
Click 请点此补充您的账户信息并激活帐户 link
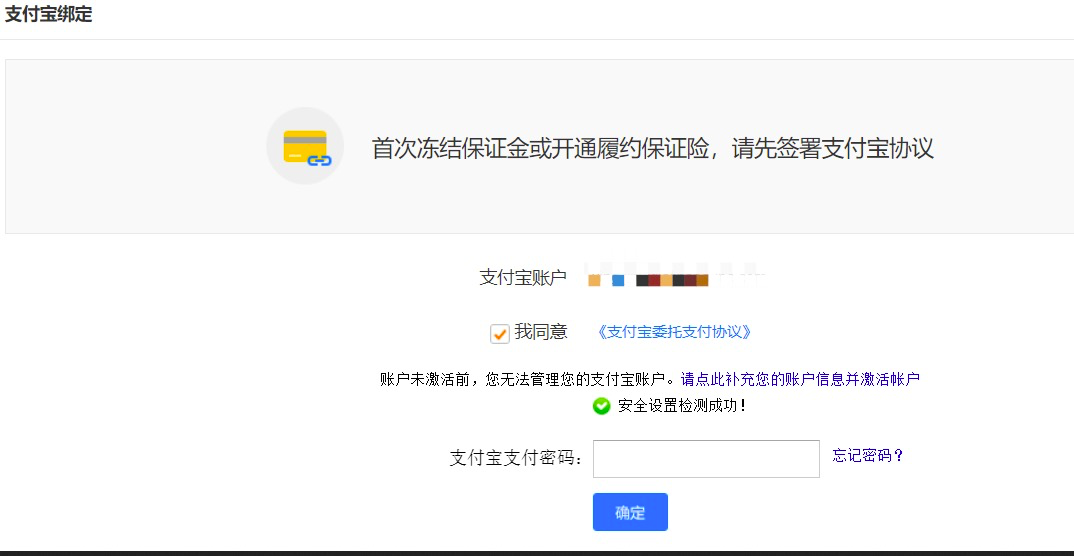point(800,379)
